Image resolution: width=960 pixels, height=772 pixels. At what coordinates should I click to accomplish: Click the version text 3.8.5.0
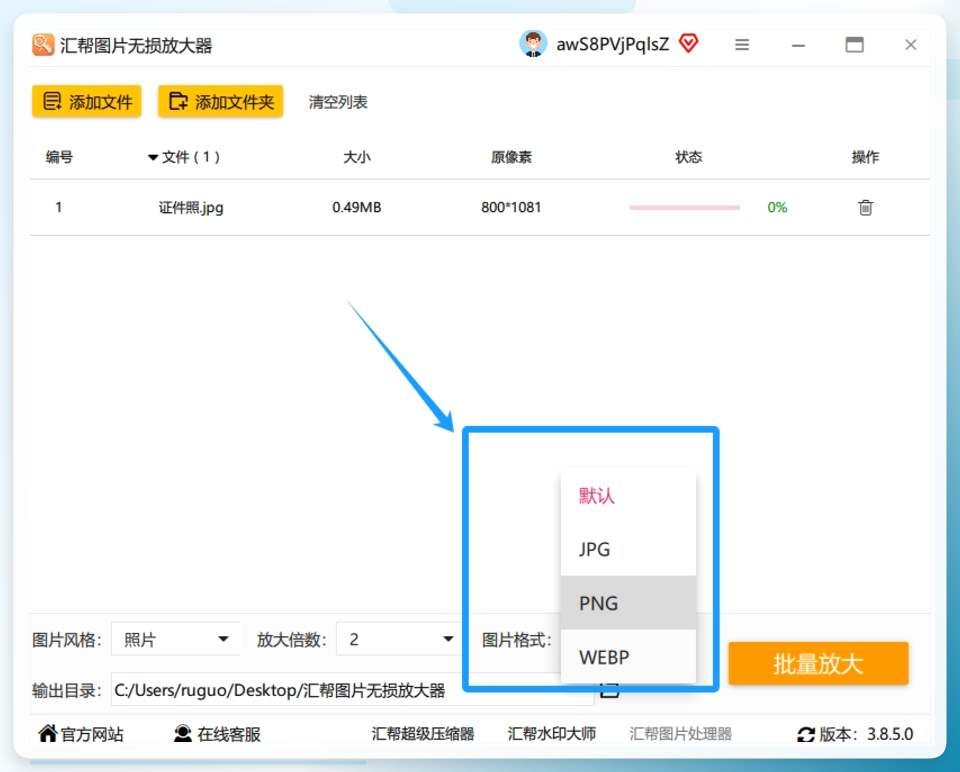coord(890,734)
